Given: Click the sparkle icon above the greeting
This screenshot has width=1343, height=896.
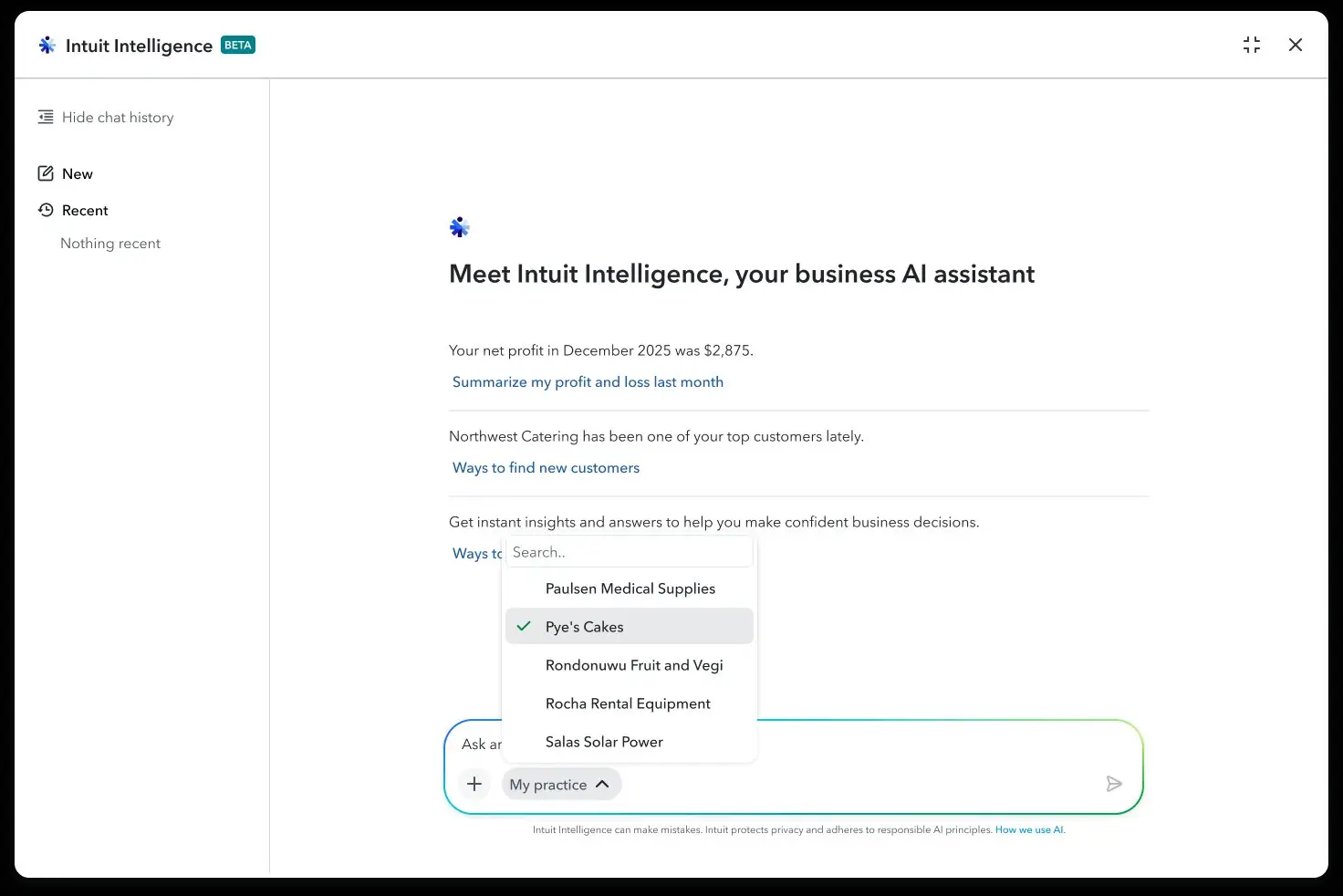Looking at the screenshot, I should (x=460, y=227).
